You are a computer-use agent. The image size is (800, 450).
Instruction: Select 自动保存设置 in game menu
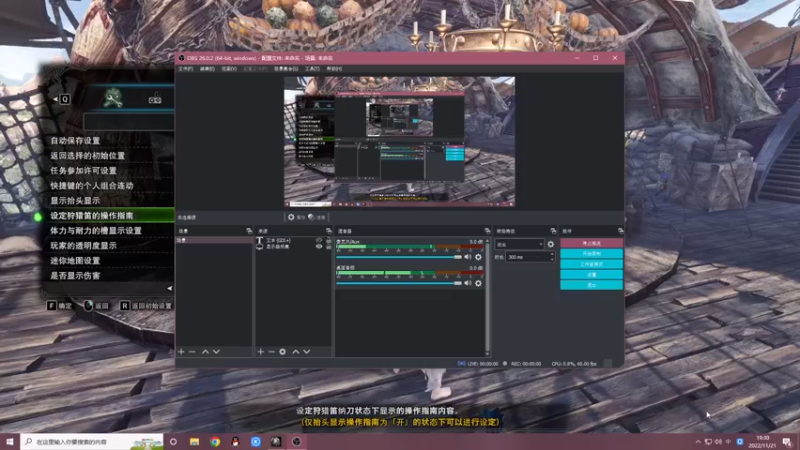[75, 140]
